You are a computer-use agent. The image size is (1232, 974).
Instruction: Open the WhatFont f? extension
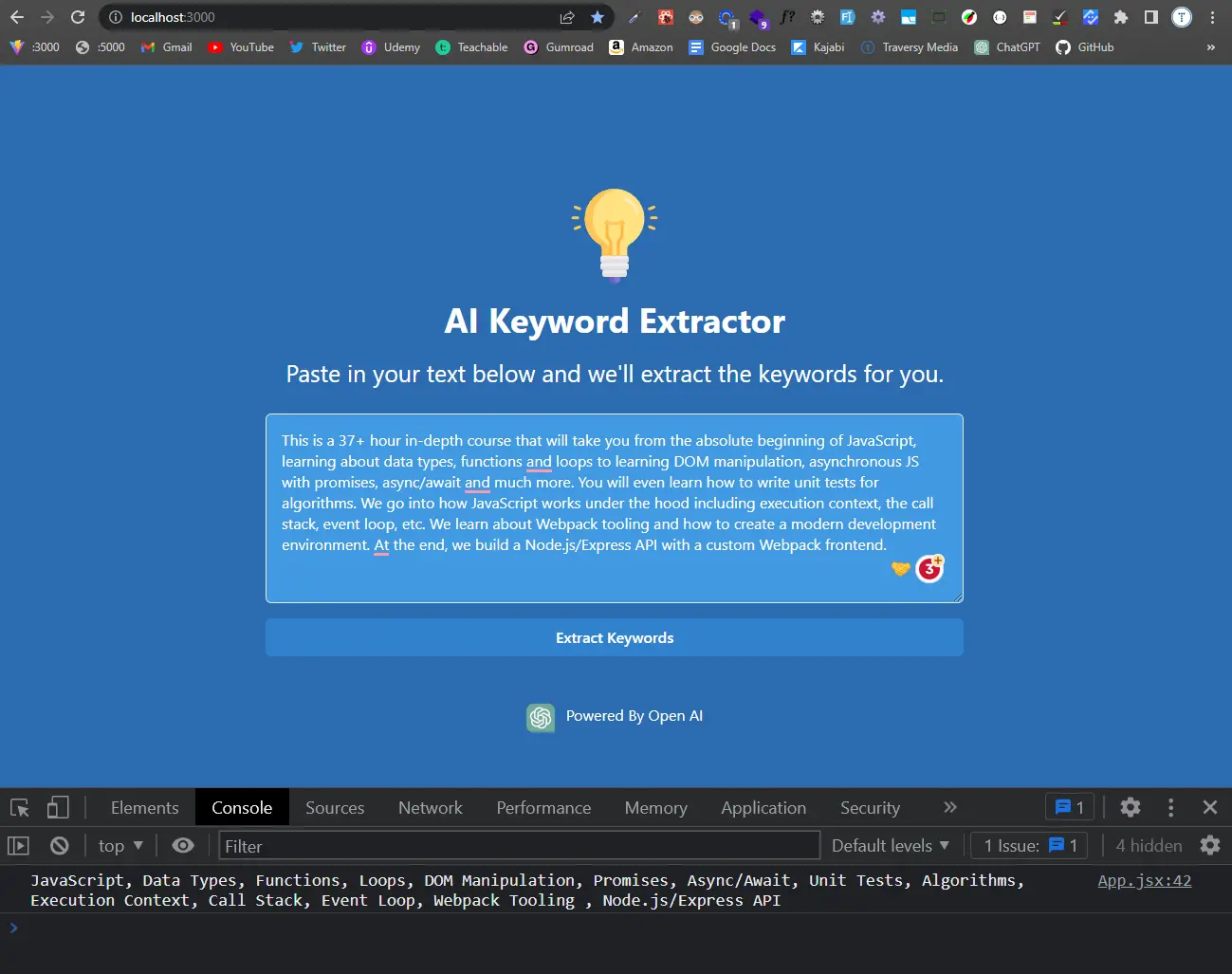(787, 17)
